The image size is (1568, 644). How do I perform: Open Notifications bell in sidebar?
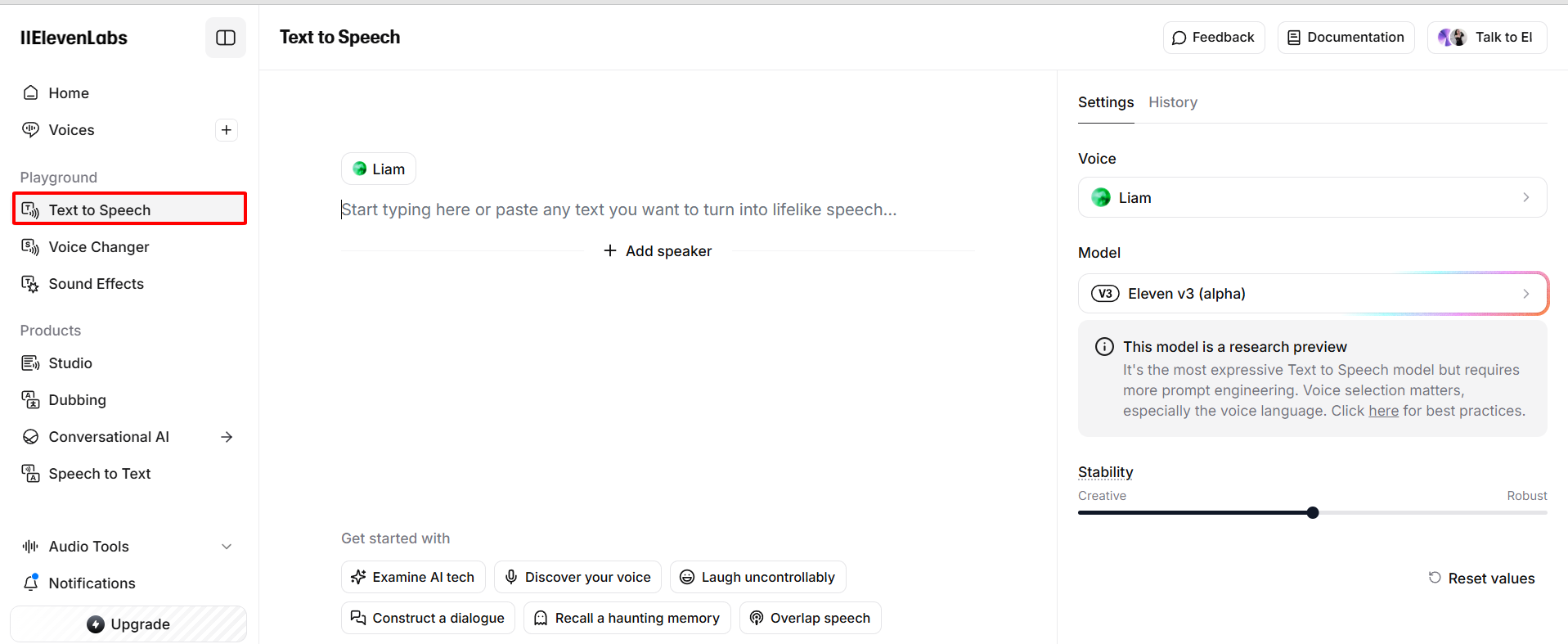click(31, 583)
